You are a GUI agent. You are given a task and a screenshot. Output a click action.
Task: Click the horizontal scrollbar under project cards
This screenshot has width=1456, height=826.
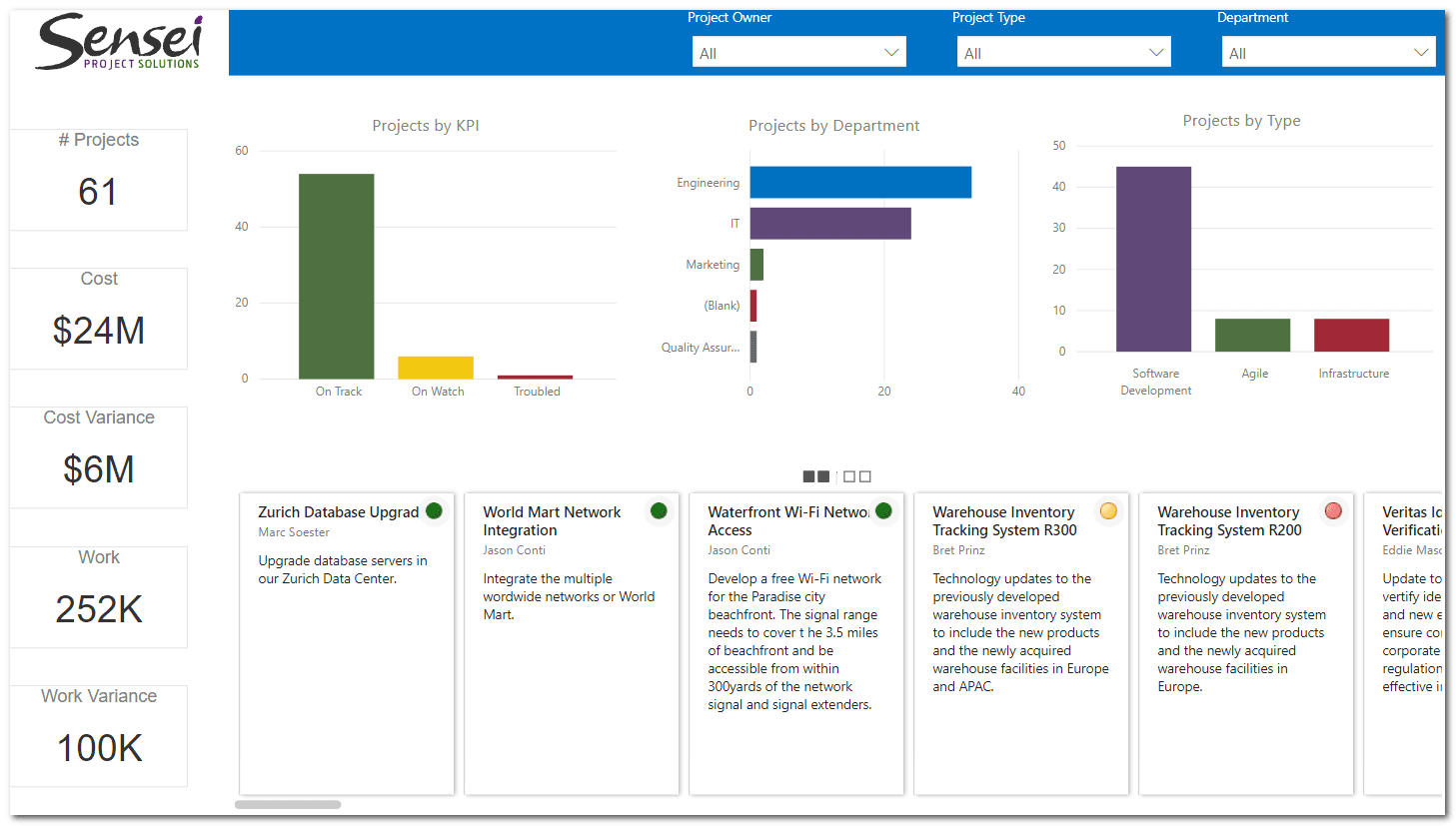click(x=288, y=804)
